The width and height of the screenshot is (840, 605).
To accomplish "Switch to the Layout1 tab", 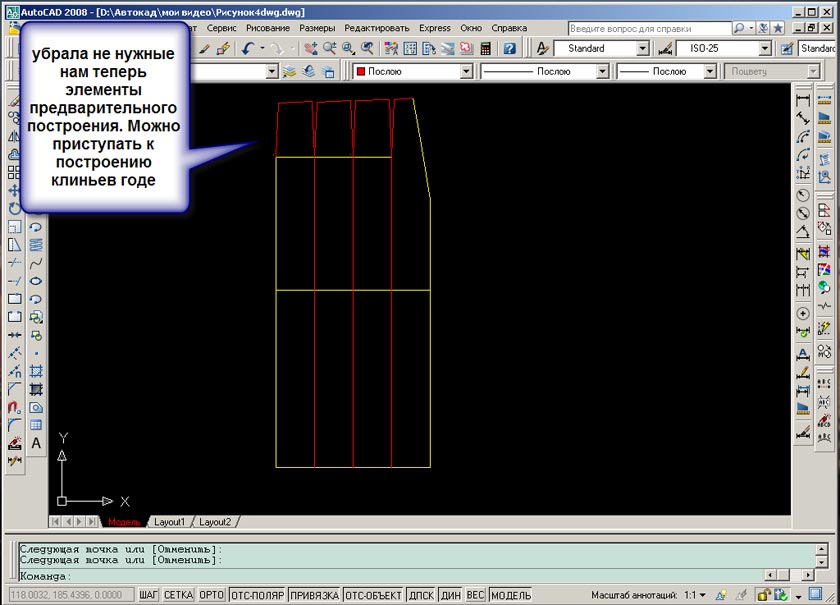I will tap(169, 522).
